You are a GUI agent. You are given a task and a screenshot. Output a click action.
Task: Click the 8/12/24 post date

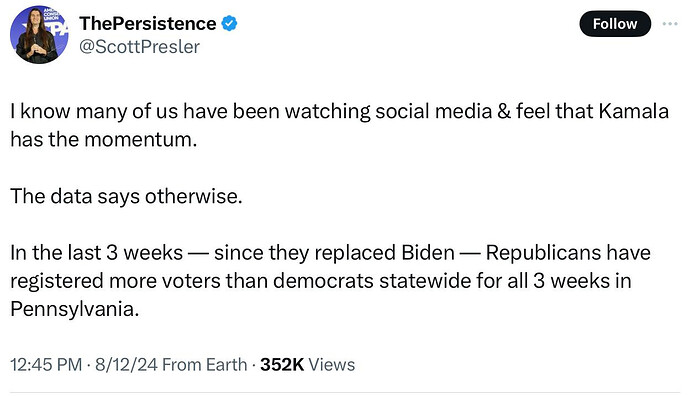click(x=126, y=365)
